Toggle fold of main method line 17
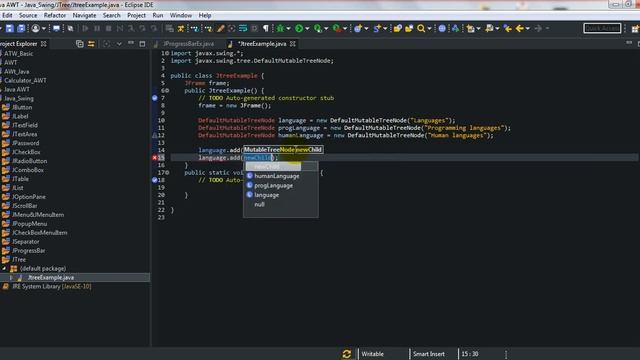 point(167,173)
